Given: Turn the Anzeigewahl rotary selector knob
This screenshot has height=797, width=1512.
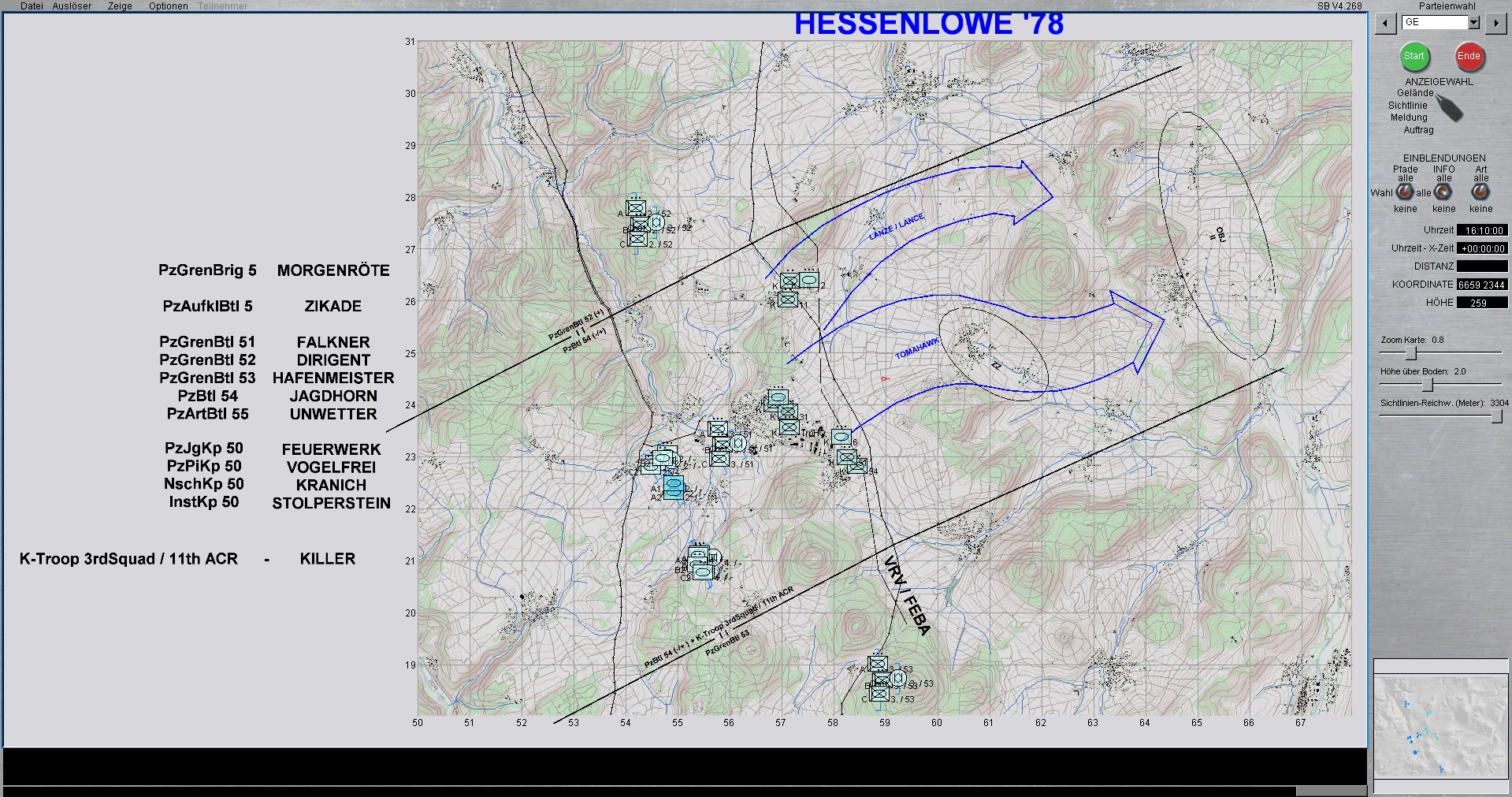Looking at the screenshot, I should [x=1448, y=107].
